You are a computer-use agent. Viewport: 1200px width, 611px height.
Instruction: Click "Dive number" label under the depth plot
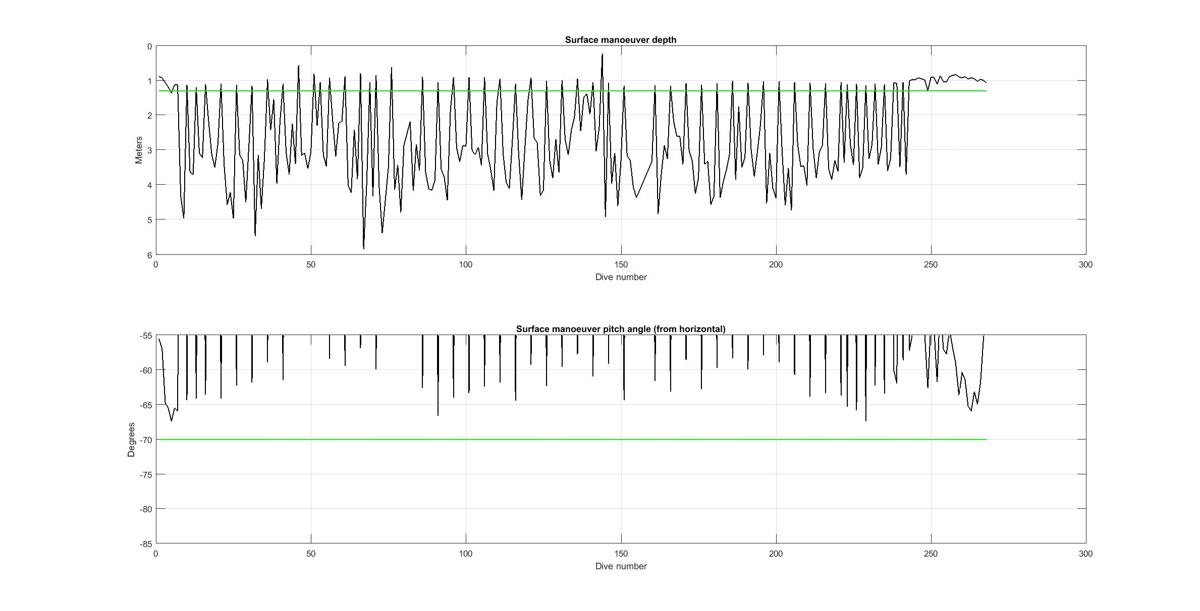pos(621,277)
